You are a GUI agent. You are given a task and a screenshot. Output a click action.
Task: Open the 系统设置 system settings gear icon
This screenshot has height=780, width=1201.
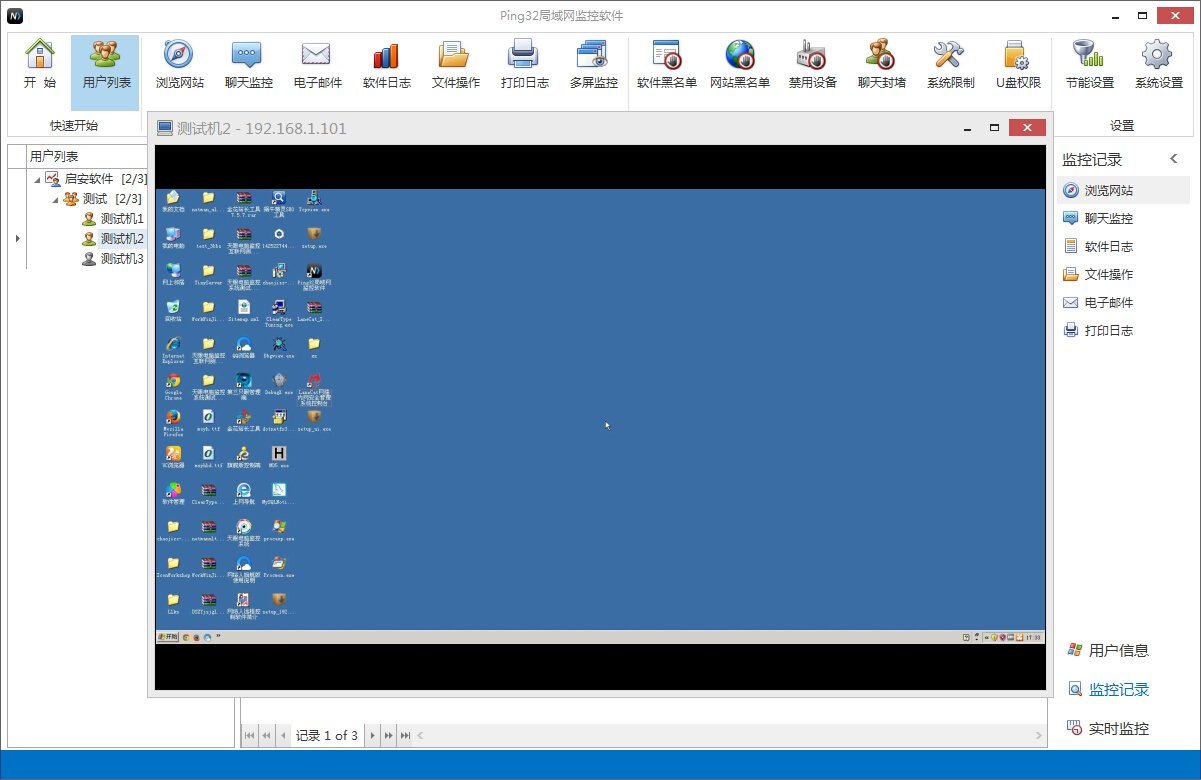[x=1157, y=65]
